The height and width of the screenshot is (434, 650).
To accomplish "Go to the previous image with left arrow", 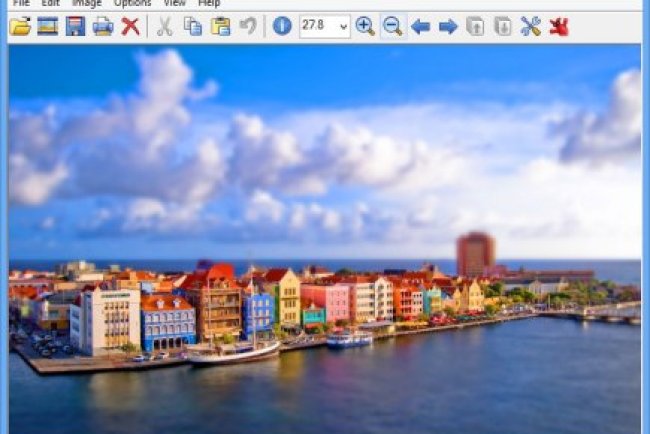I will click(420, 27).
